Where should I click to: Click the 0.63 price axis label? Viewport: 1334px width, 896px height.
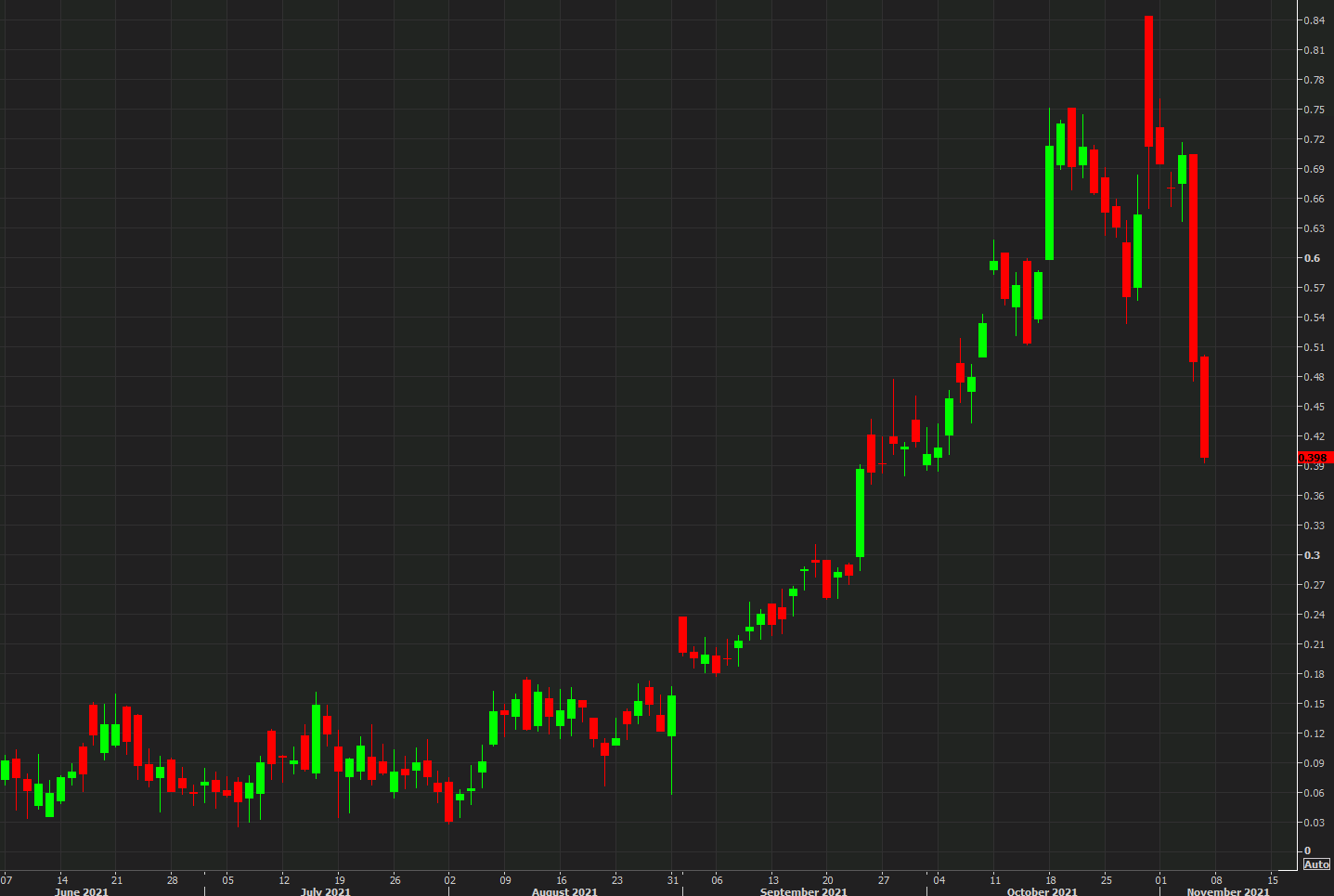1314,228
